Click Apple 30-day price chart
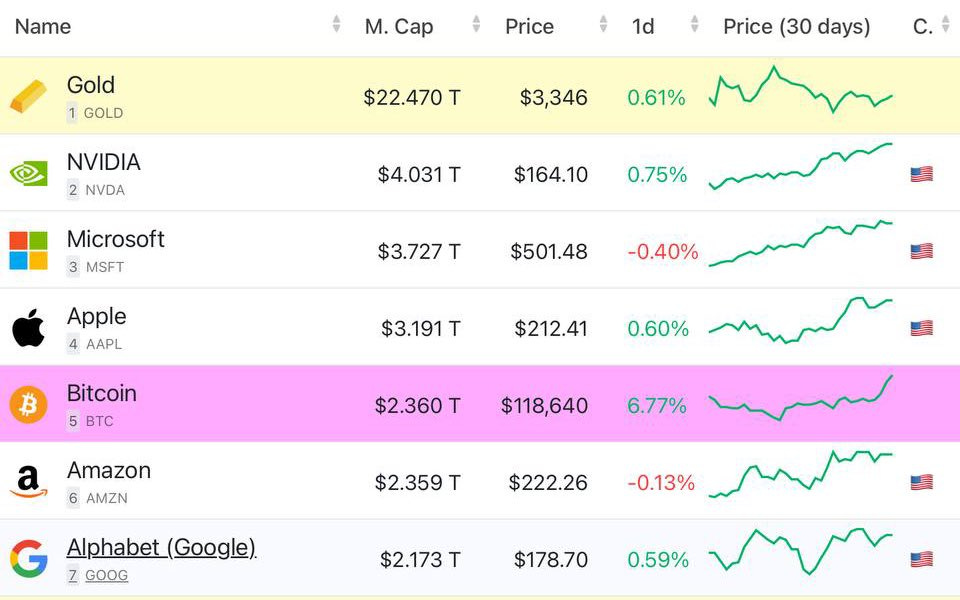The image size is (960, 600). tap(801, 320)
